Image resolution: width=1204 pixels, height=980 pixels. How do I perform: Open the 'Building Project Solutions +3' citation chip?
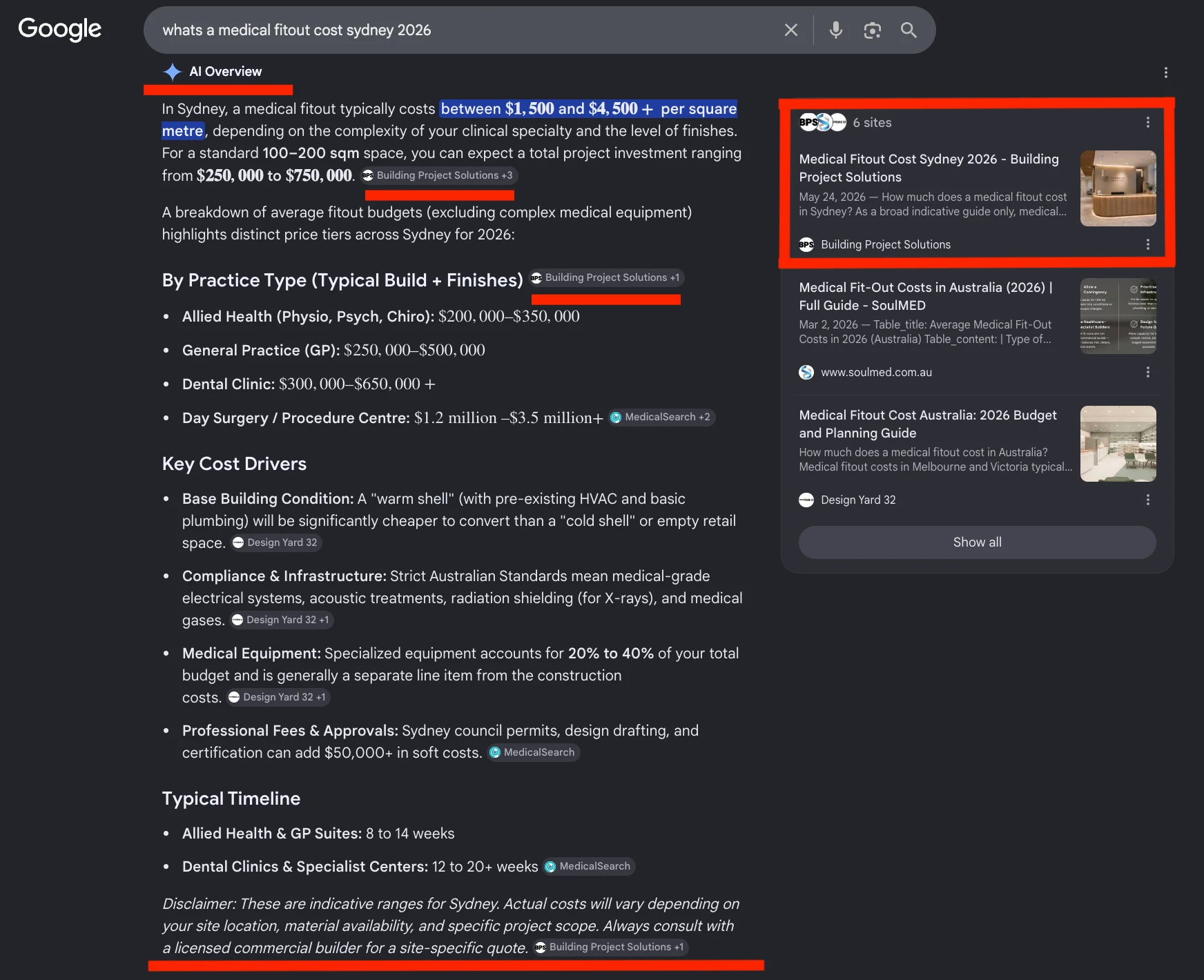point(438,175)
